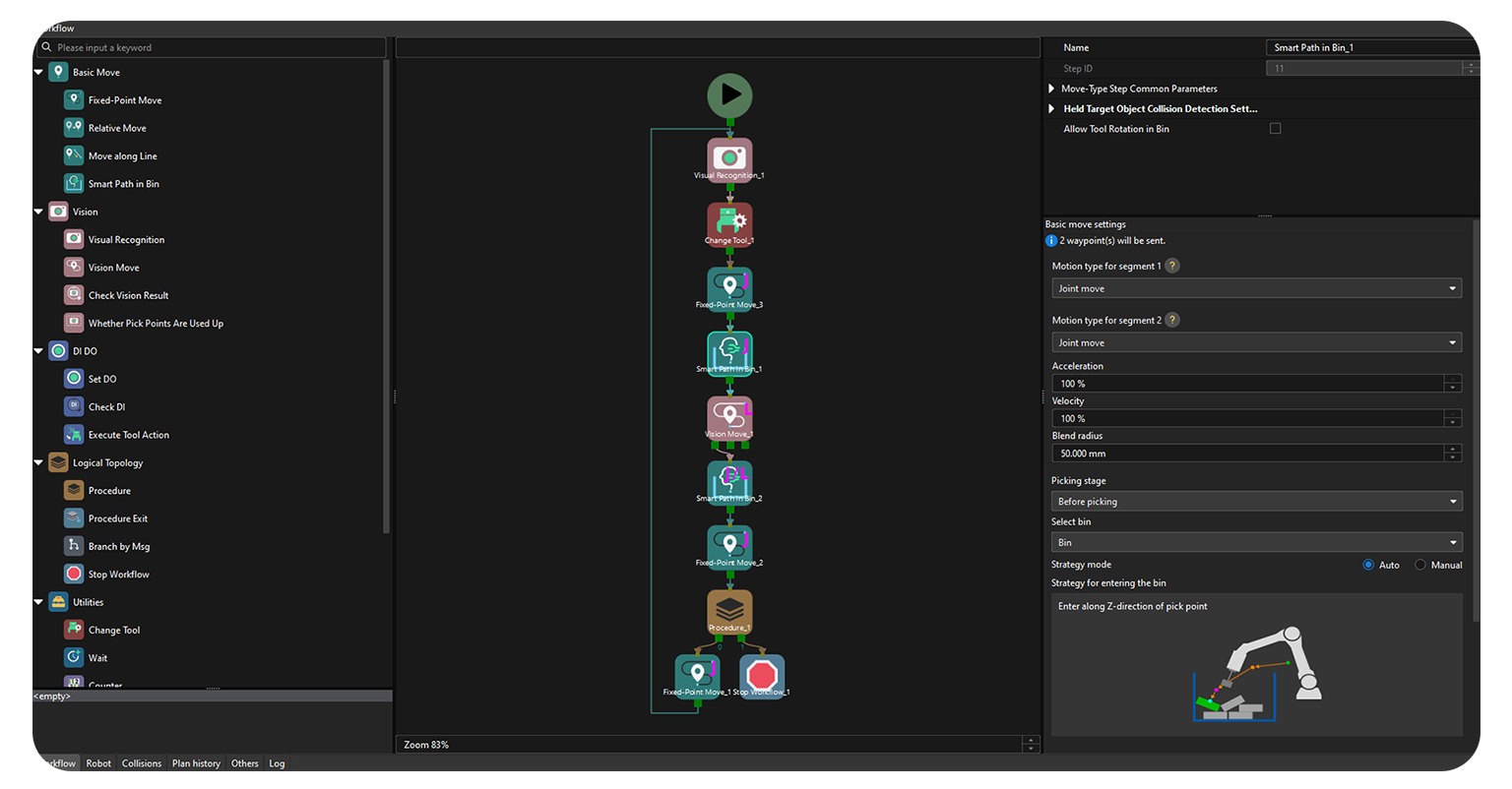This screenshot has height=789, width=1512.
Task: Enable Allow Tool Rotation in Bin checkbox
Action: tap(1276, 129)
